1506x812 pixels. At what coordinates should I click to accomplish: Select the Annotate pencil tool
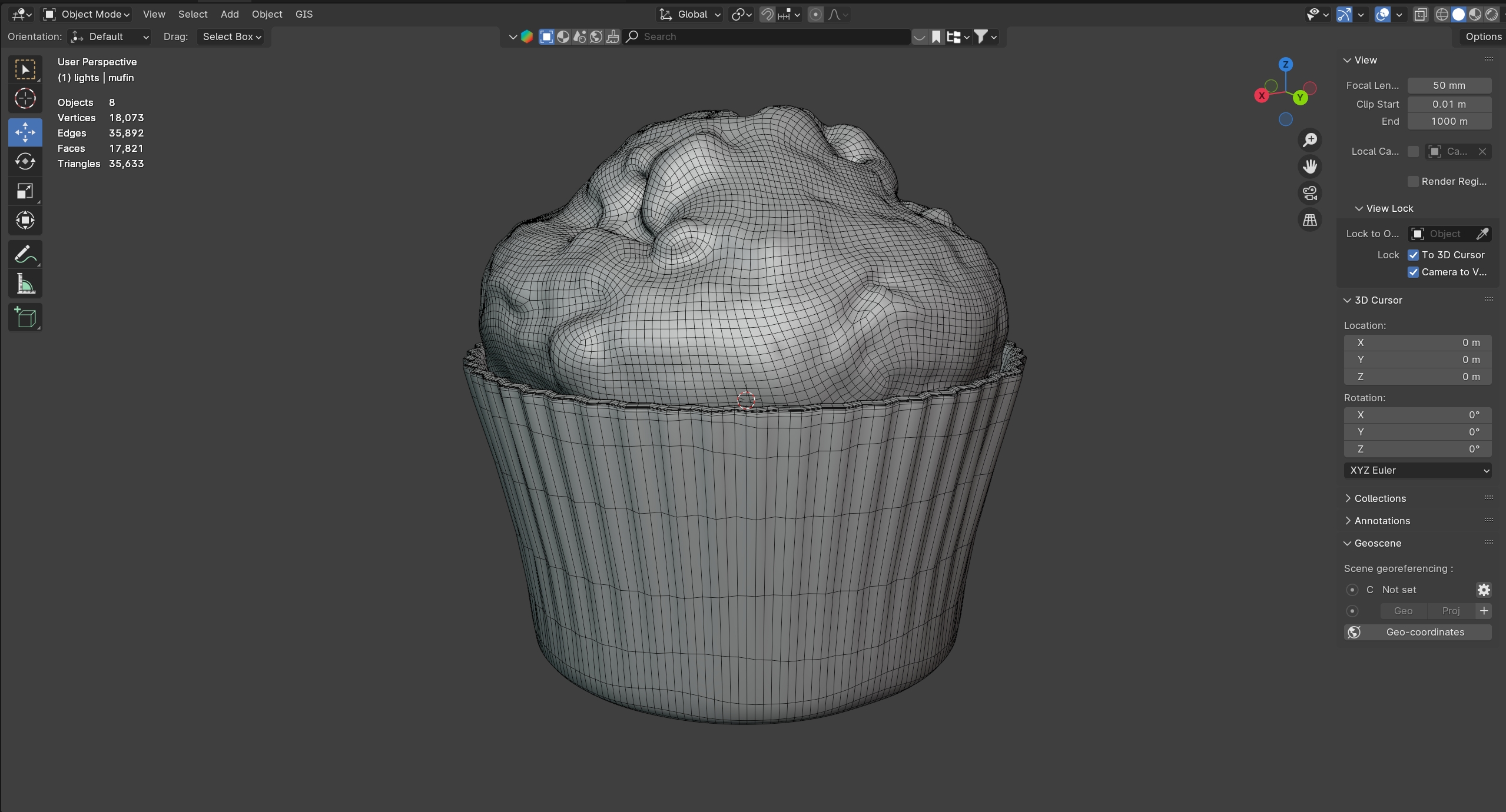tap(25, 255)
